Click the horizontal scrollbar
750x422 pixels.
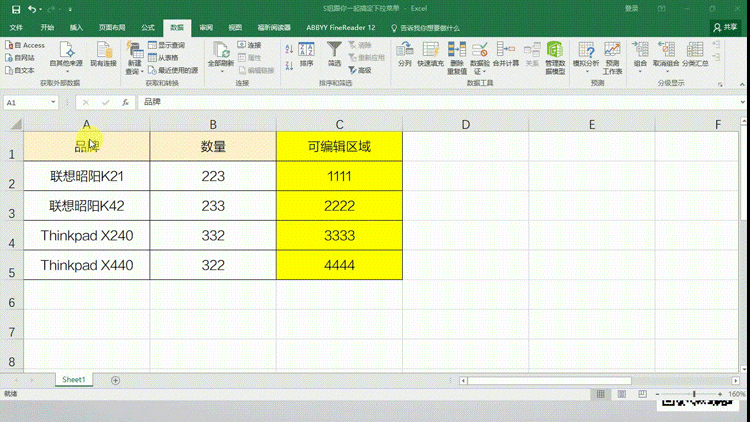click(549, 381)
